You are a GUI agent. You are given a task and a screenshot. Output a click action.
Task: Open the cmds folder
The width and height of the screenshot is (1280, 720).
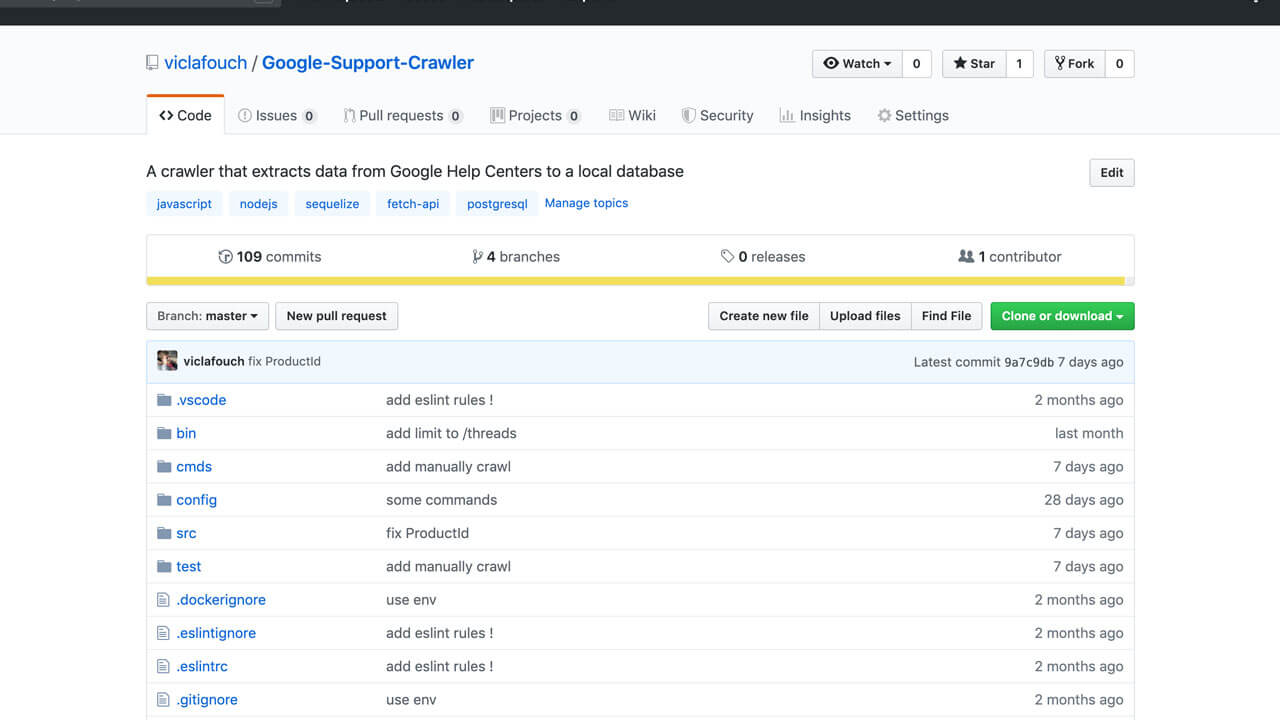pos(194,466)
